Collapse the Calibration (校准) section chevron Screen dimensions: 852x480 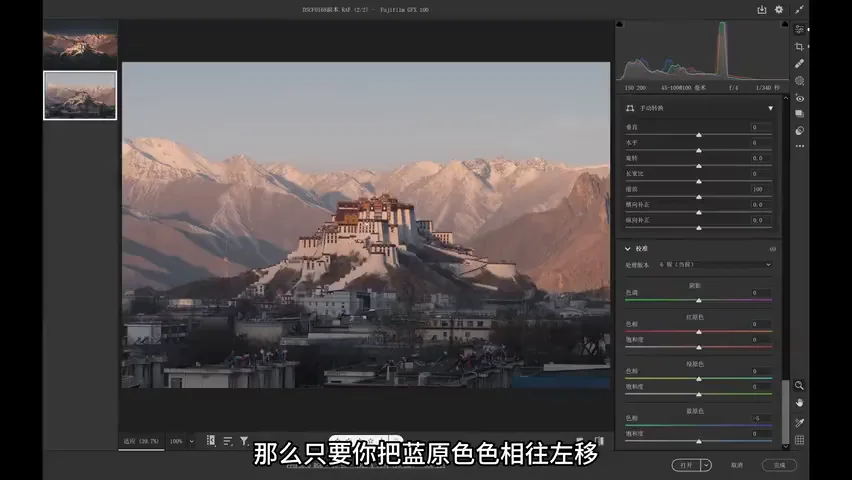tap(628, 249)
